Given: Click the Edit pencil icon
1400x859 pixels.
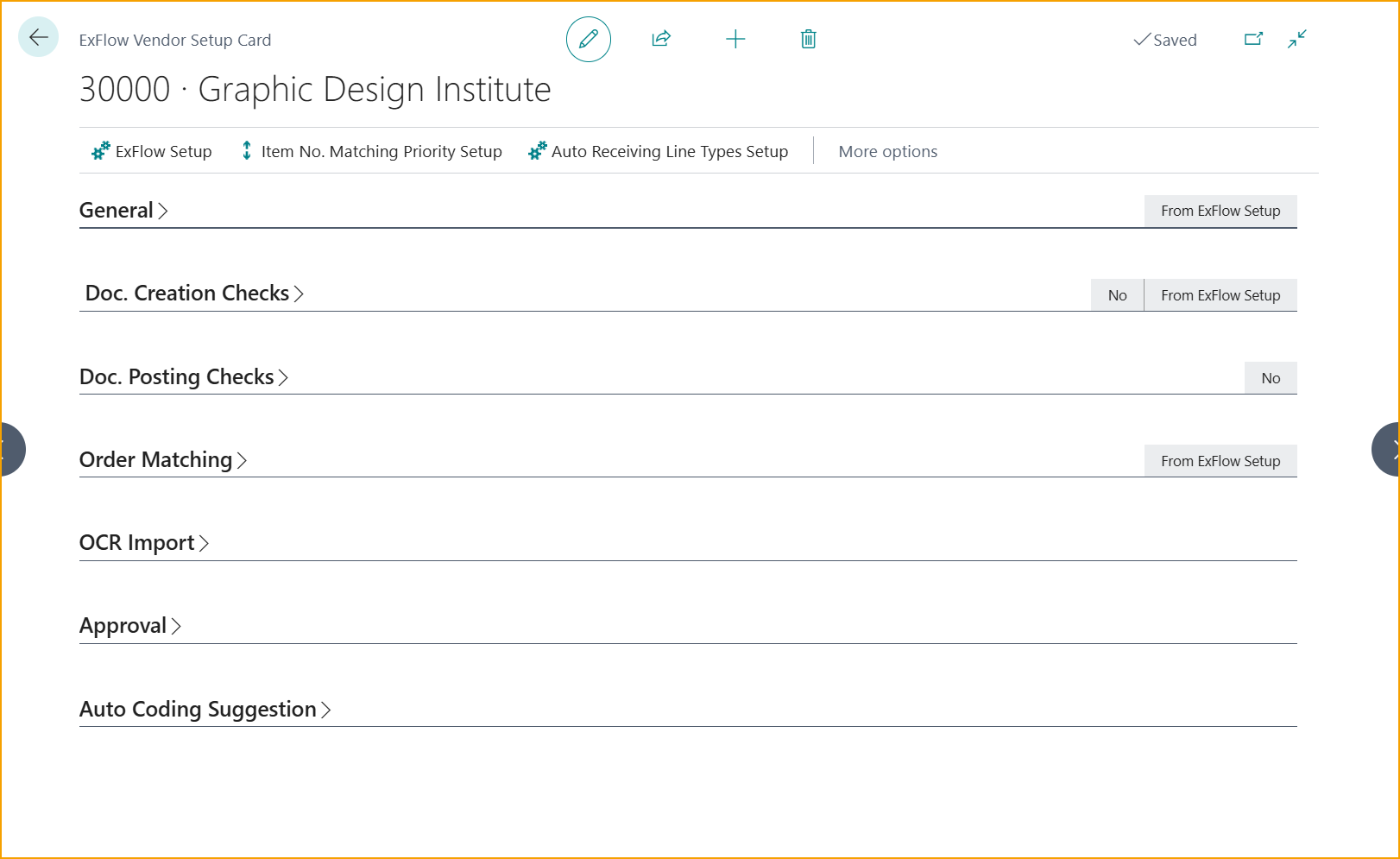Looking at the screenshot, I should (588, 39).
